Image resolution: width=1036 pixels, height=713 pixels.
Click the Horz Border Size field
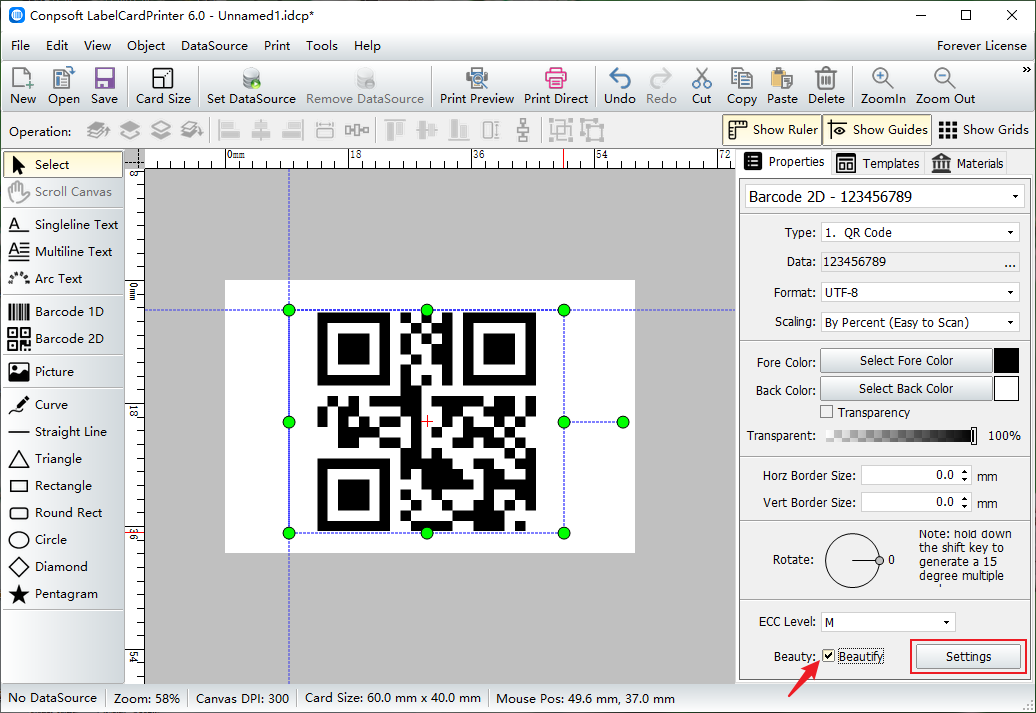click(x=916, y=475)
